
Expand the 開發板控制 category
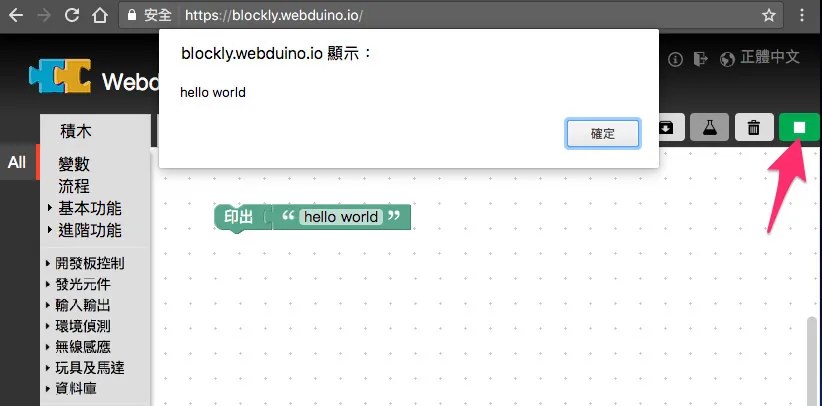tap(85, 263)
